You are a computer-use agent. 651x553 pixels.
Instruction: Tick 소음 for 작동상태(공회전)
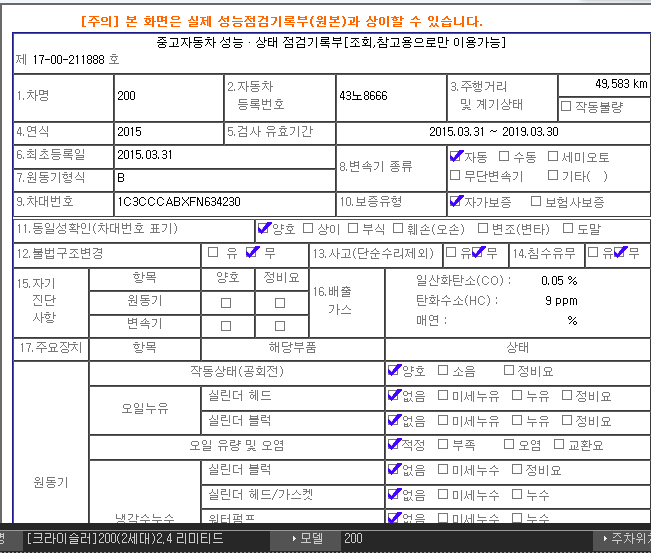coord(443,371)
